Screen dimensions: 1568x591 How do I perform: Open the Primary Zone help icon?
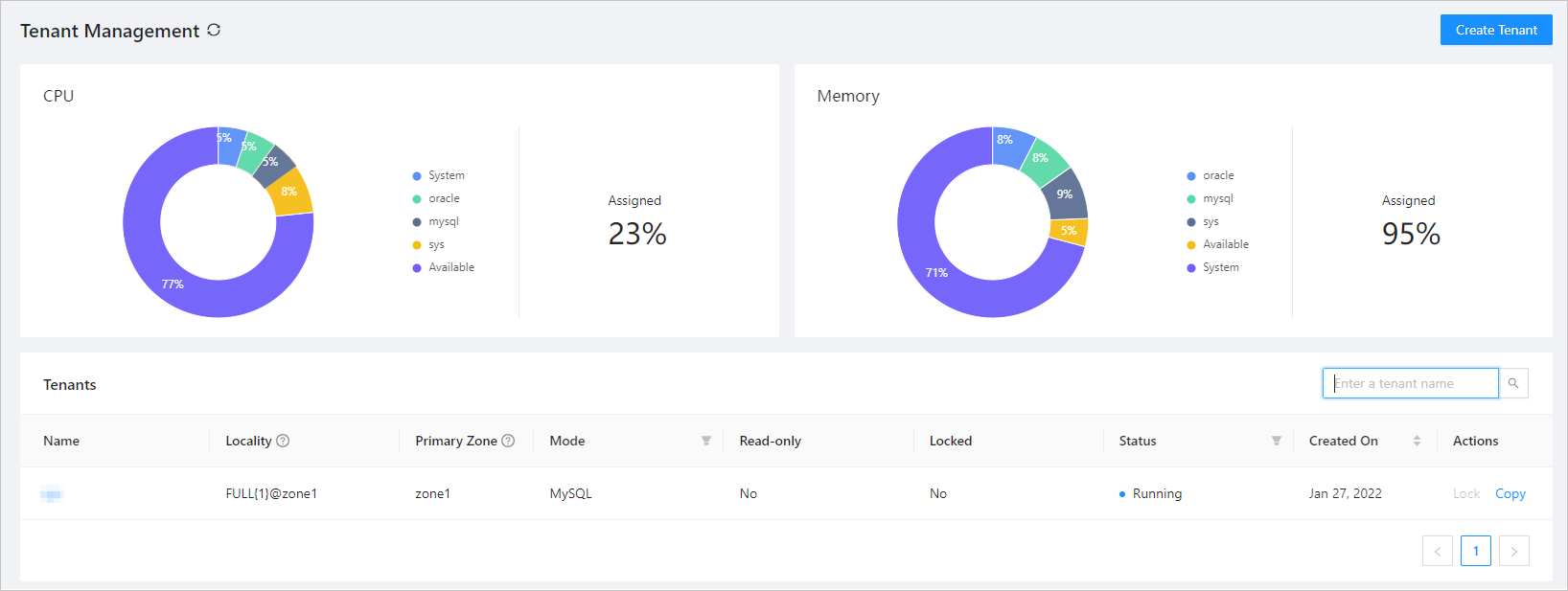(x=508, y=441)
